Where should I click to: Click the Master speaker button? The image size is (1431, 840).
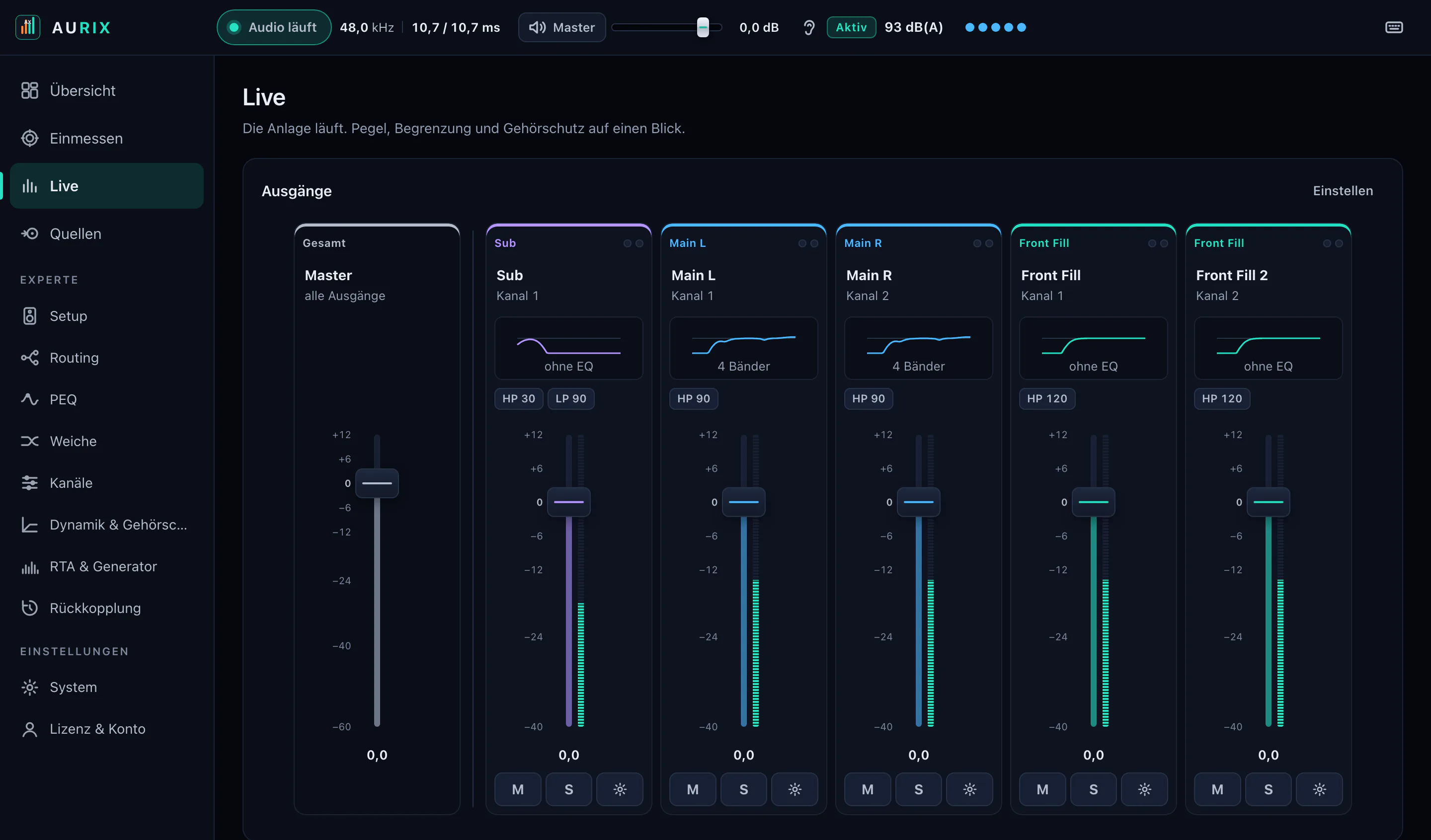[x=561, y=27]
